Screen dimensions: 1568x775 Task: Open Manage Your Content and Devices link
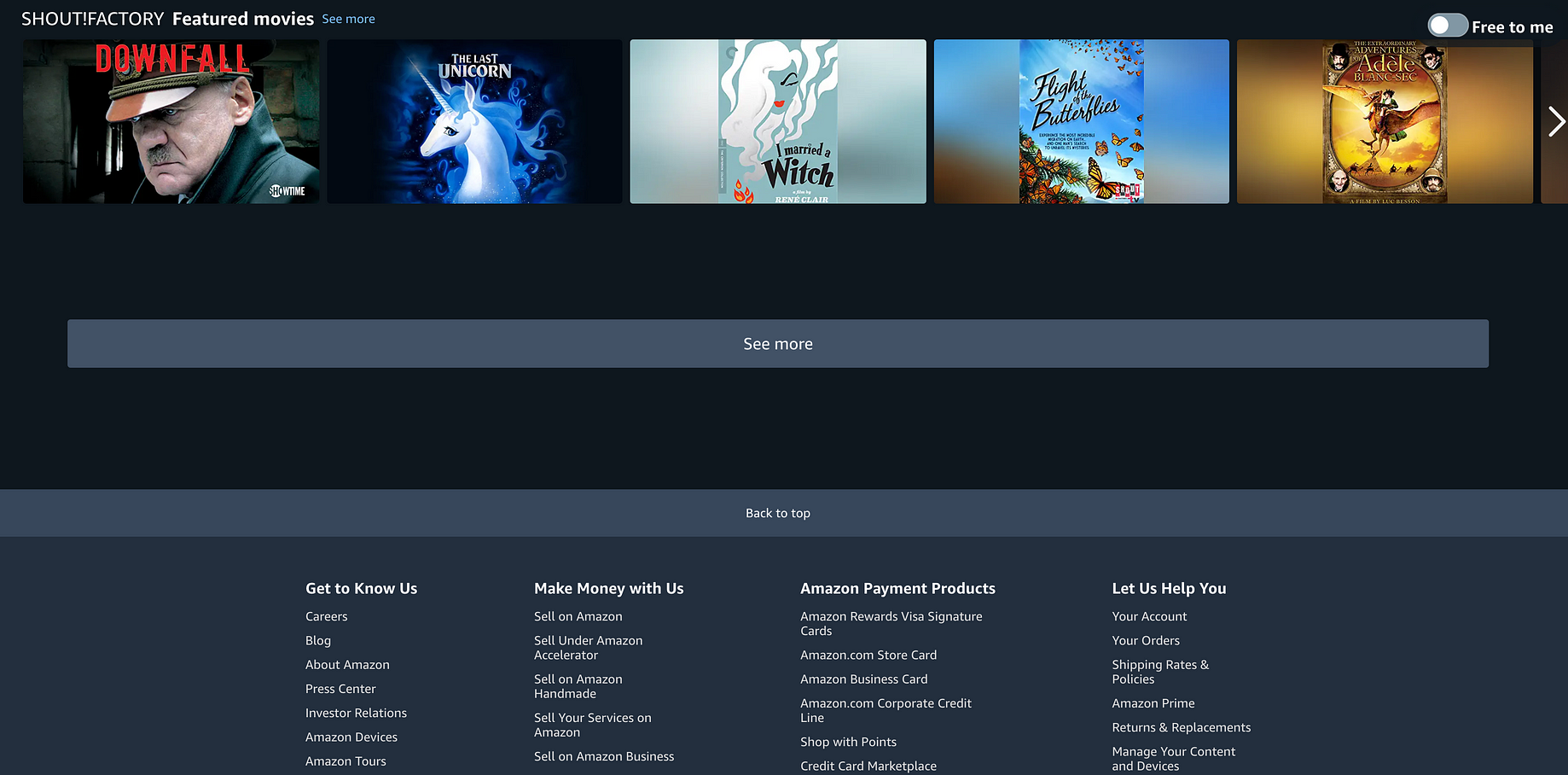(1174, 759)
